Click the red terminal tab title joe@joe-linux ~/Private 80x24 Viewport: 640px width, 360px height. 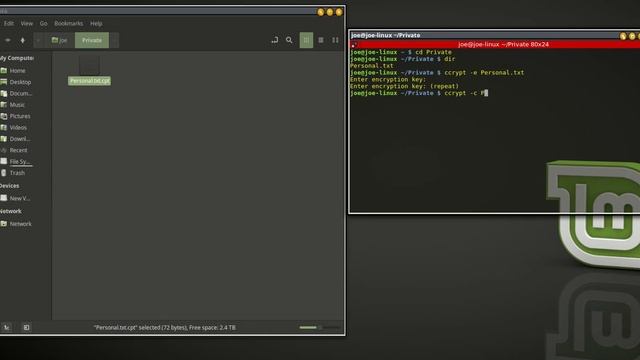503,44
